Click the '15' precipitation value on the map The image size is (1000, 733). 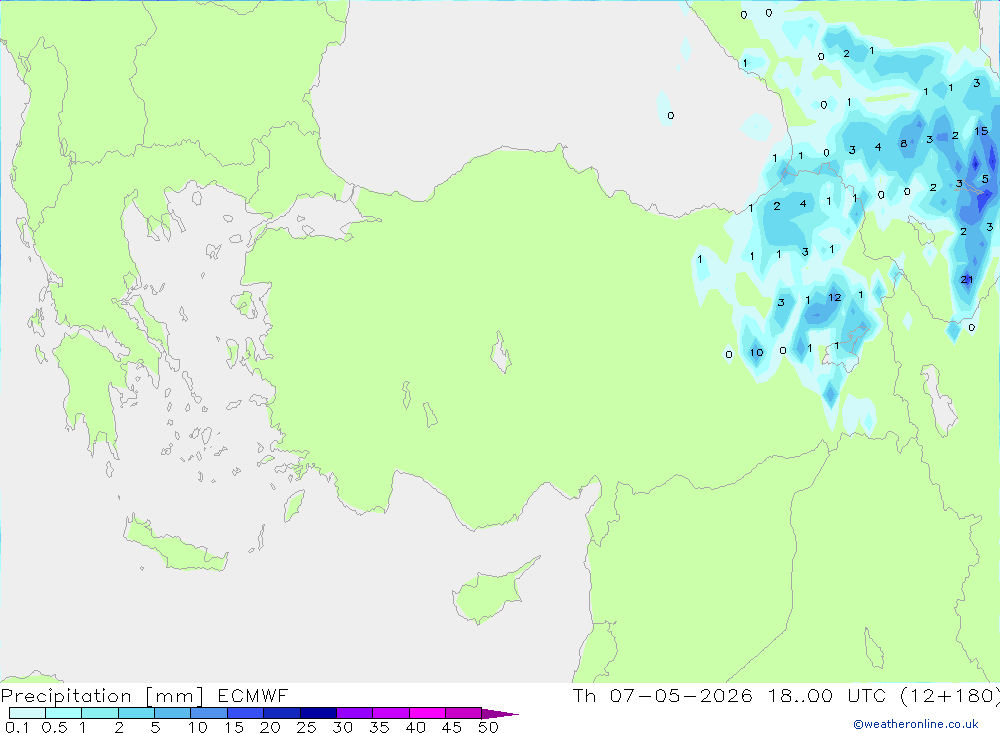pos(981,131)
